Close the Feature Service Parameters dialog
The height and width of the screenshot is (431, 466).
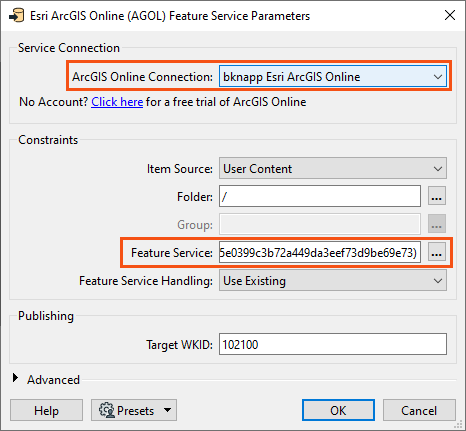pos(450,15)
